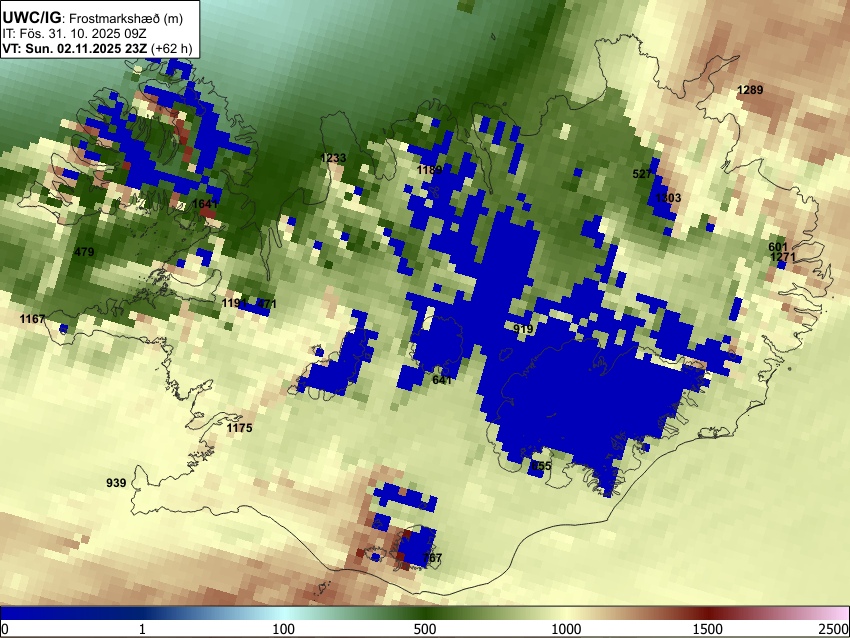Select the 1191 map value
Screen dimensions: 850x638
coord(234,303)
